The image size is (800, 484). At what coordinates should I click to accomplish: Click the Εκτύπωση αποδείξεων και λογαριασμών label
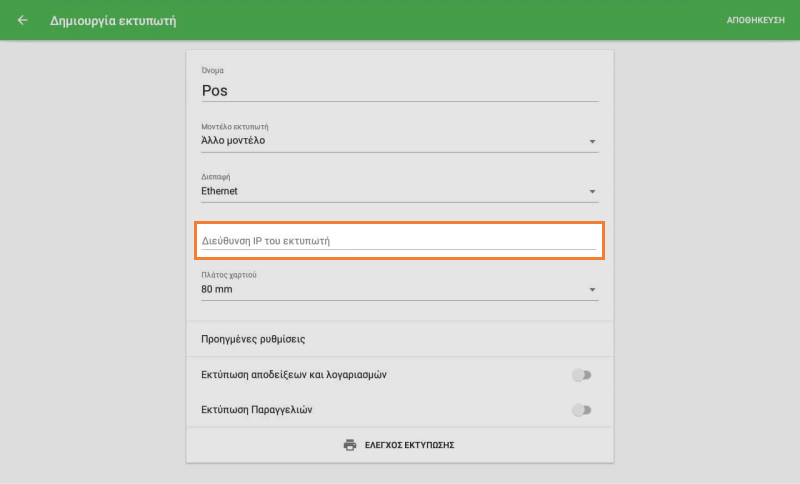tap(294, 375)
